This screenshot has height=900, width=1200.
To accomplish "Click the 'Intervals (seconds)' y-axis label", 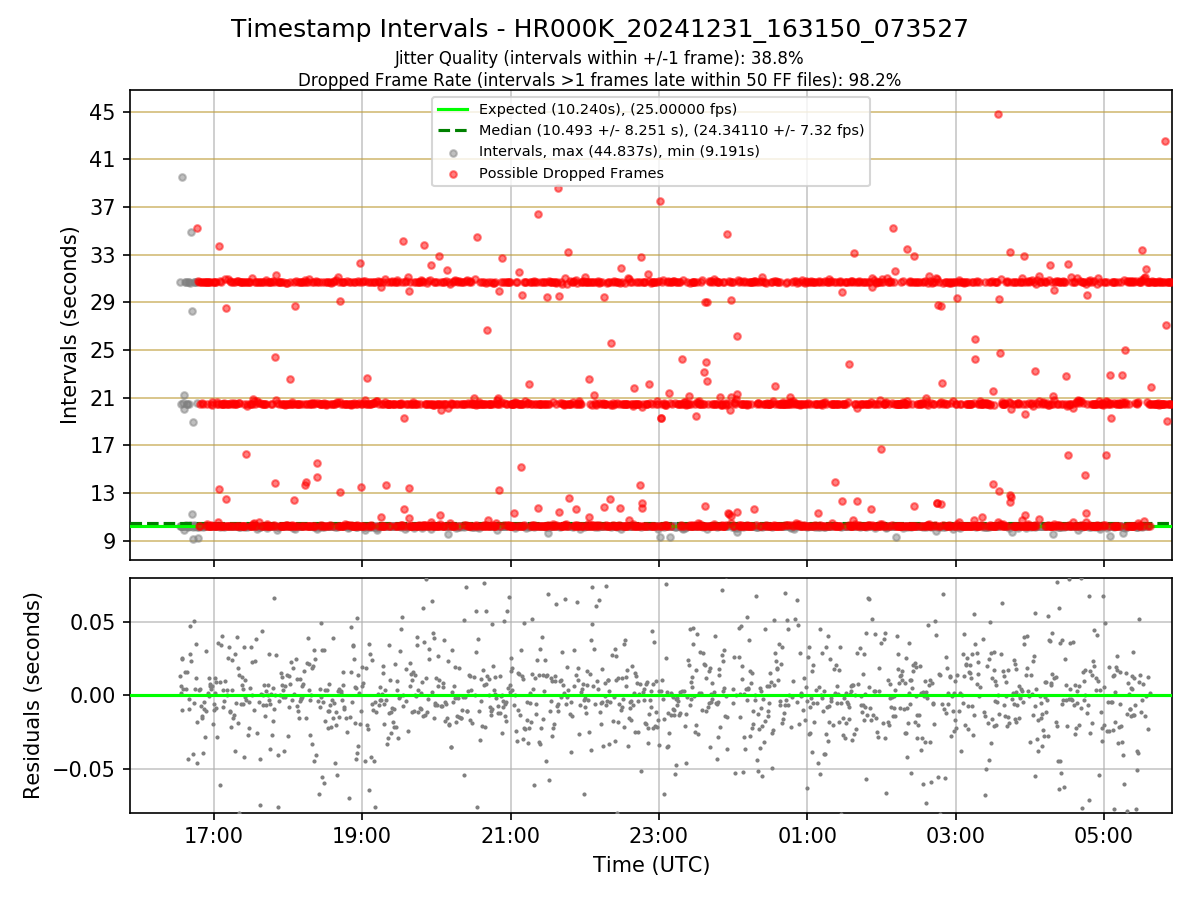I will [x=70, y=325].
